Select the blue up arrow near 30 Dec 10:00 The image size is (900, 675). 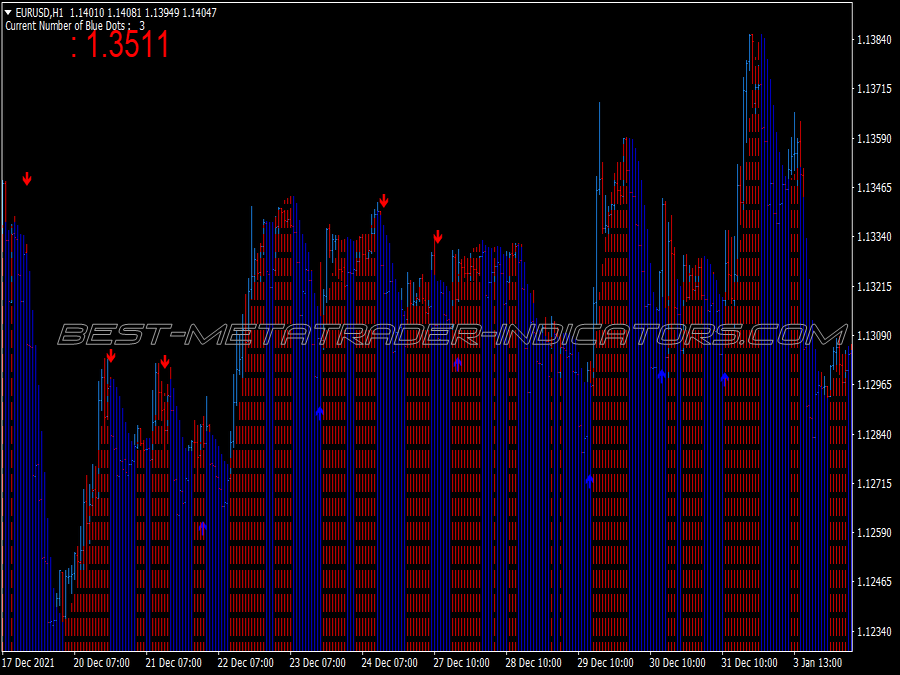pos(661,377)
